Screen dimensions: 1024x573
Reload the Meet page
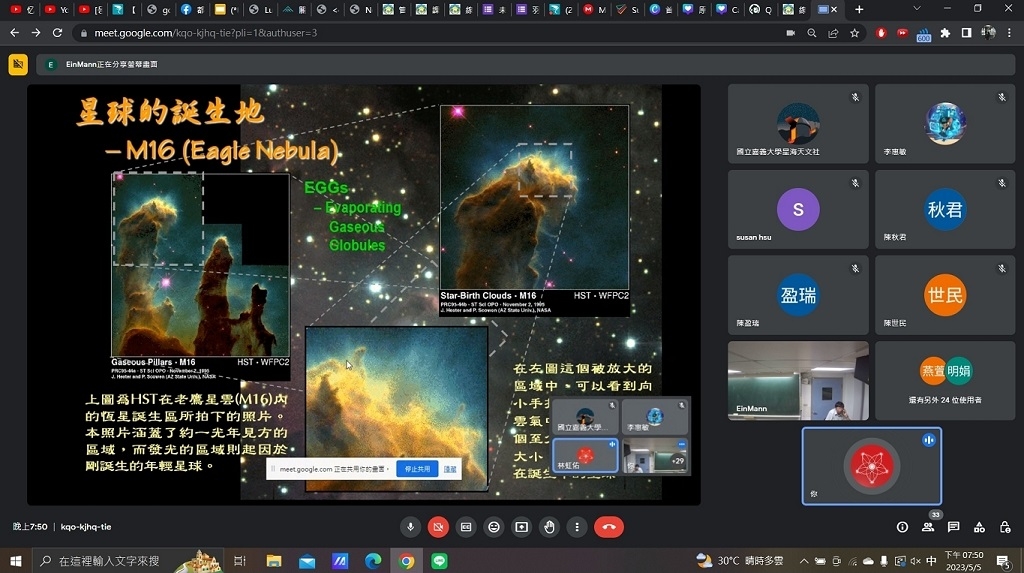(57, 33)
